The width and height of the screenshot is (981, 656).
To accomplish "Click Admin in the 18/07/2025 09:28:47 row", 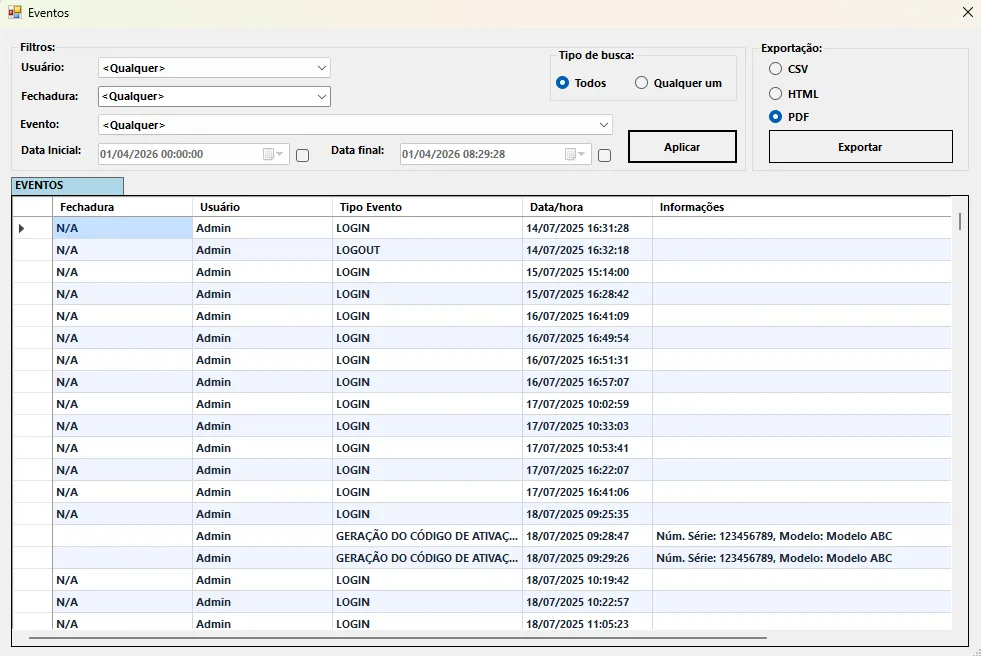I will 262,536.
